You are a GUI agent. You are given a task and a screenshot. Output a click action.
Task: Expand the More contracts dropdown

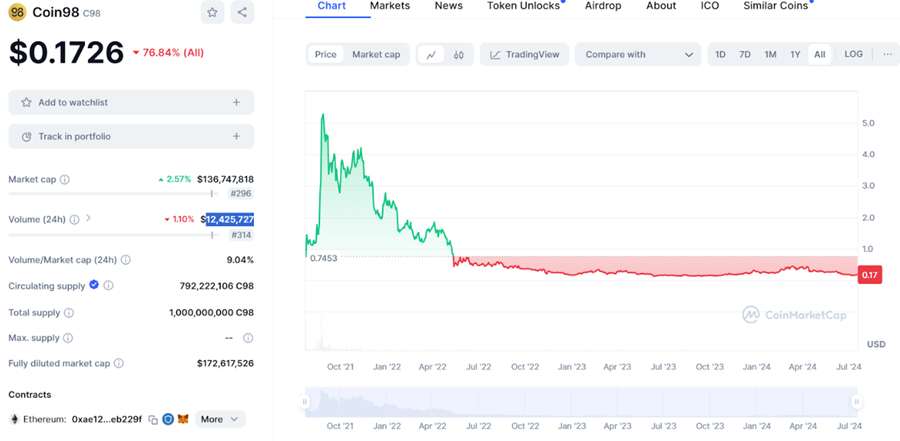pyautogui.click(x=220, y=419)
